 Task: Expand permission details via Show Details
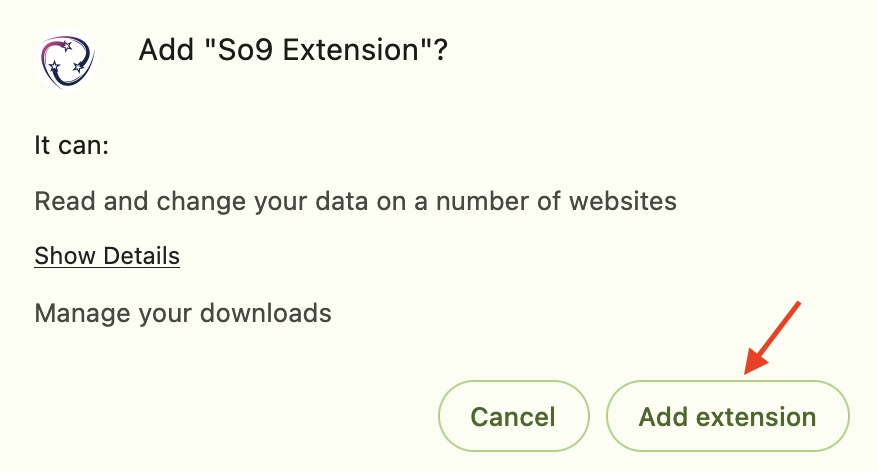pyautogui.click(x=107, y=256)
